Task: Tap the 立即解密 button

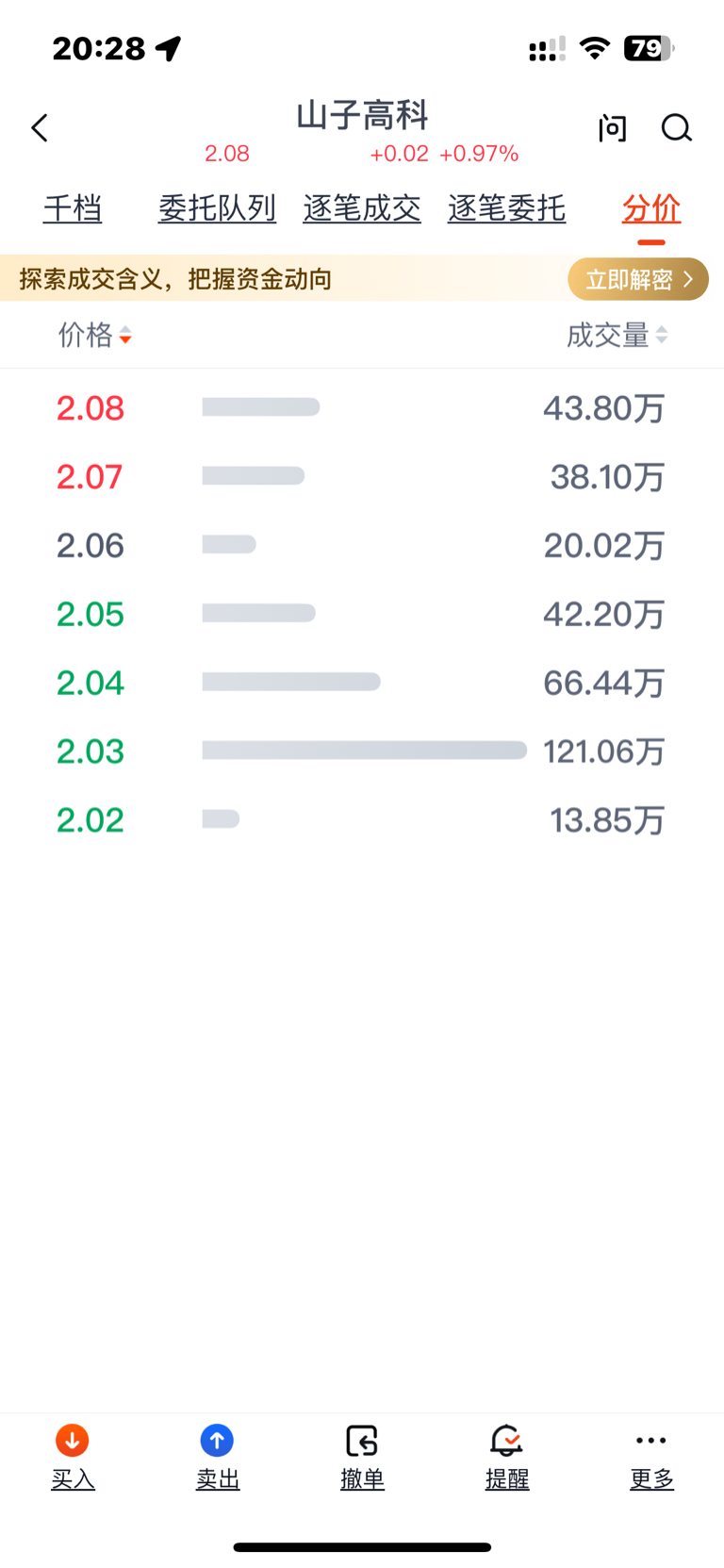Action: pyautogui.click(x=638, y=279)
